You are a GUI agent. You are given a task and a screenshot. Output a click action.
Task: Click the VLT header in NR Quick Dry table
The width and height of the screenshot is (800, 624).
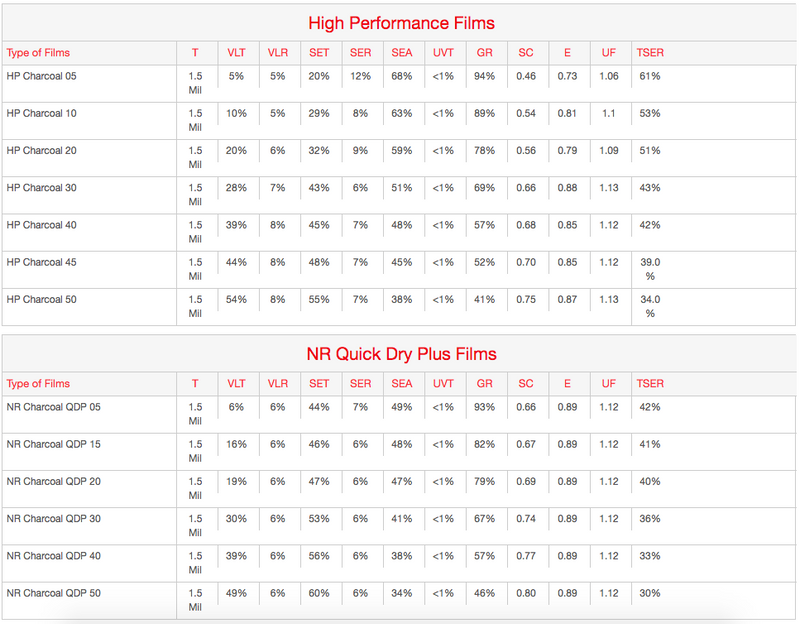(x=236, y=383)
